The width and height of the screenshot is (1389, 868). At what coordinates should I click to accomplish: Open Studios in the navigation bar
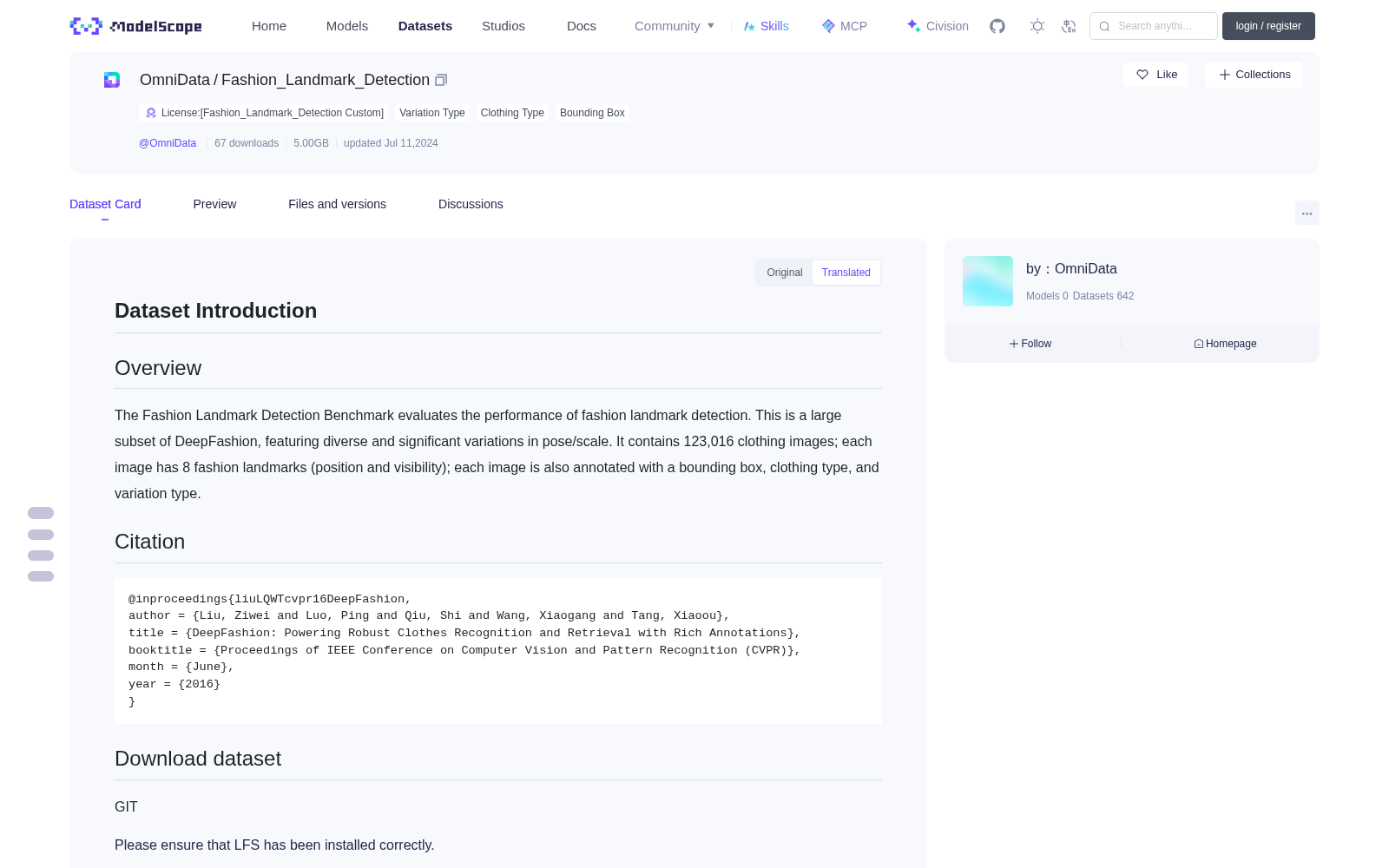click(504, 26)
